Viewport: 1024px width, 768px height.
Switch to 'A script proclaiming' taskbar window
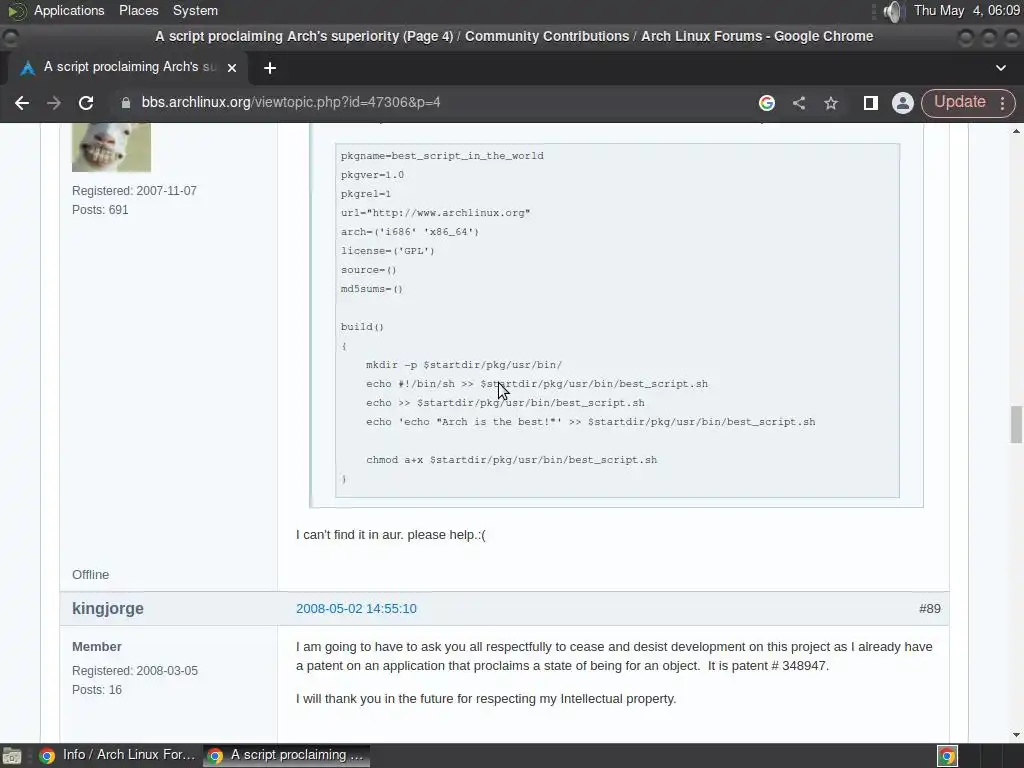tap(286, 755)
